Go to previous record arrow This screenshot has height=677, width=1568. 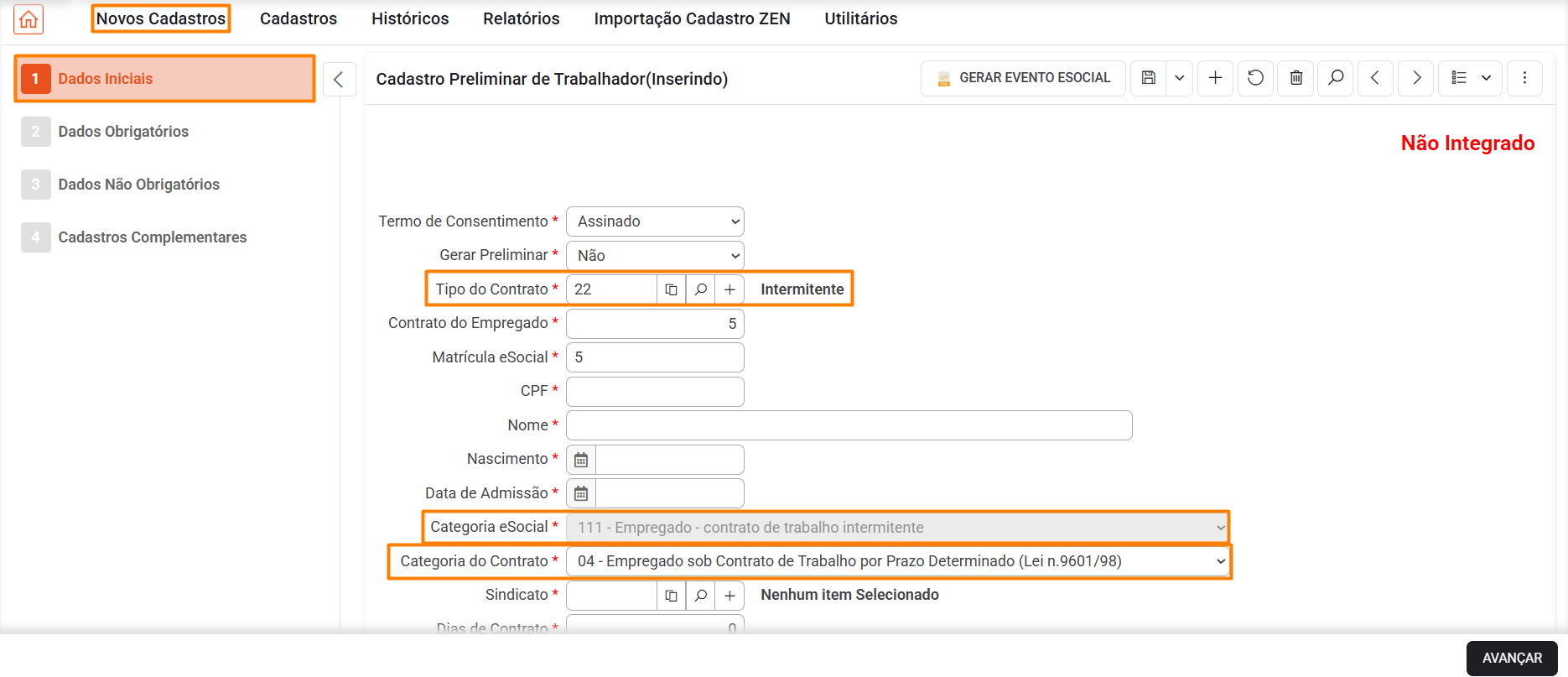1375,78
